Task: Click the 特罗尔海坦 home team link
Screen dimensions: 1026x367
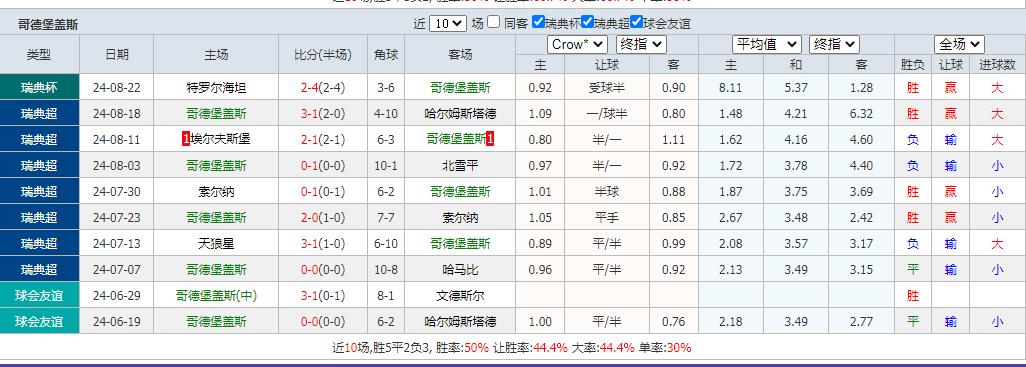Action: click(216, 87)
